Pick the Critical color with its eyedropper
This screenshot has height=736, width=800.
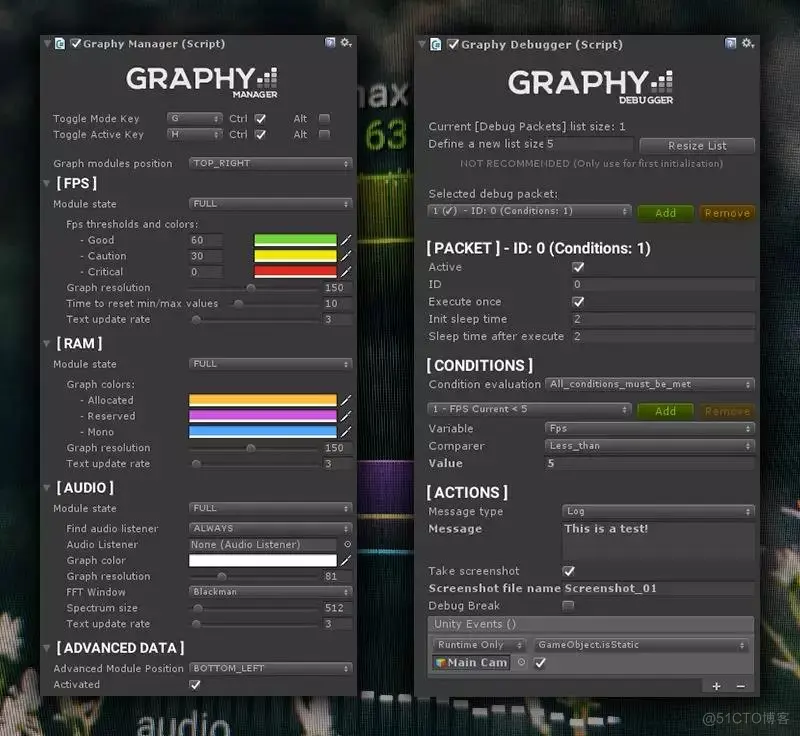(x=346, y=271)
